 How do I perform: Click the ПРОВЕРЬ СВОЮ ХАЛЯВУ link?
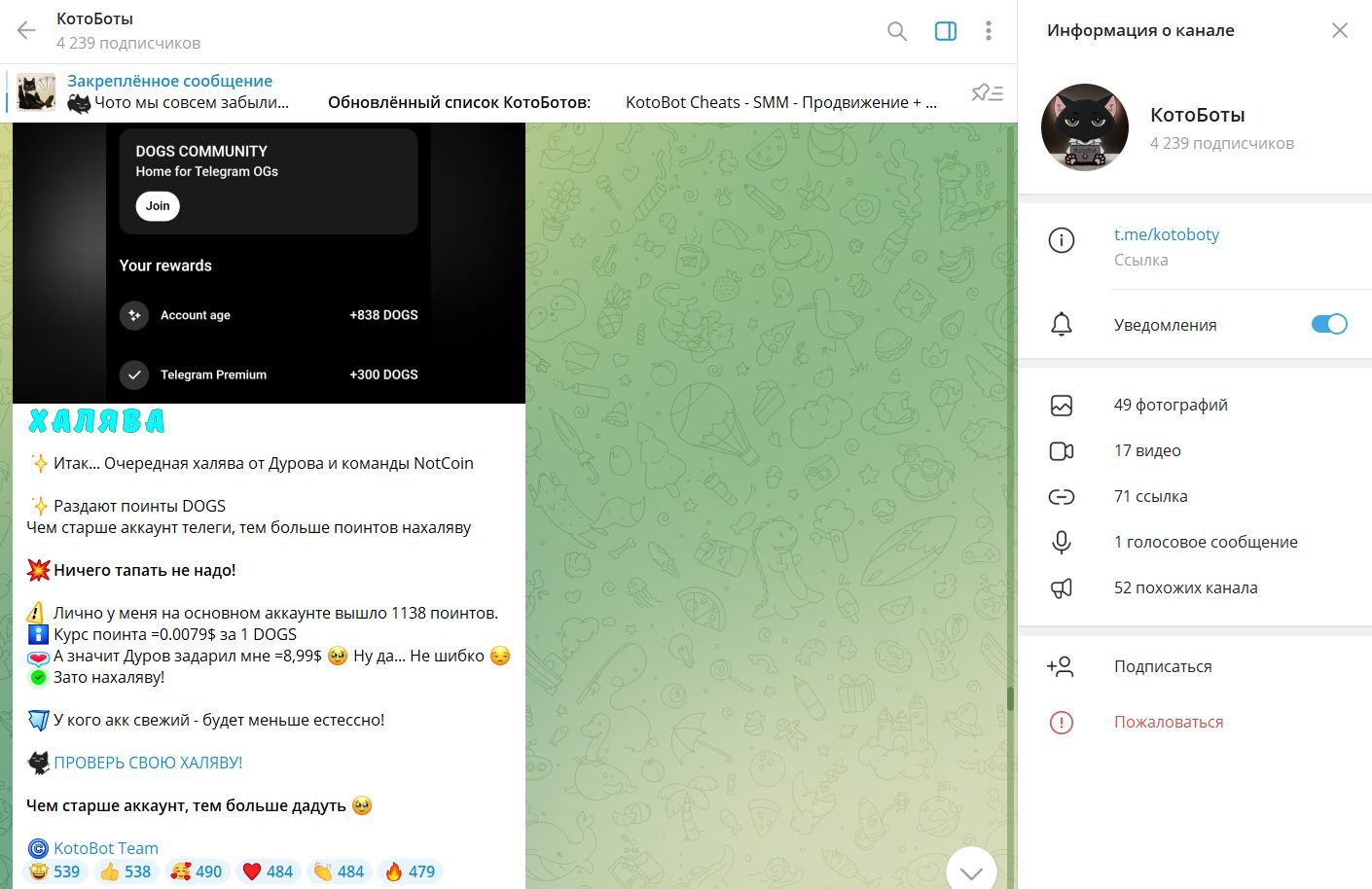click(148, 764)
